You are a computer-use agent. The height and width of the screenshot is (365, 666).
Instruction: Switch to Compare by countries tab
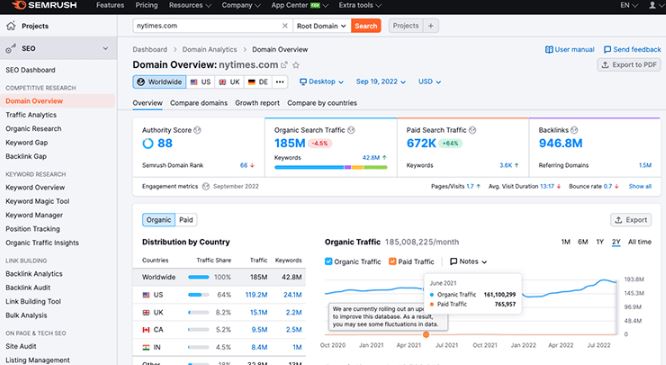[322, 103]
